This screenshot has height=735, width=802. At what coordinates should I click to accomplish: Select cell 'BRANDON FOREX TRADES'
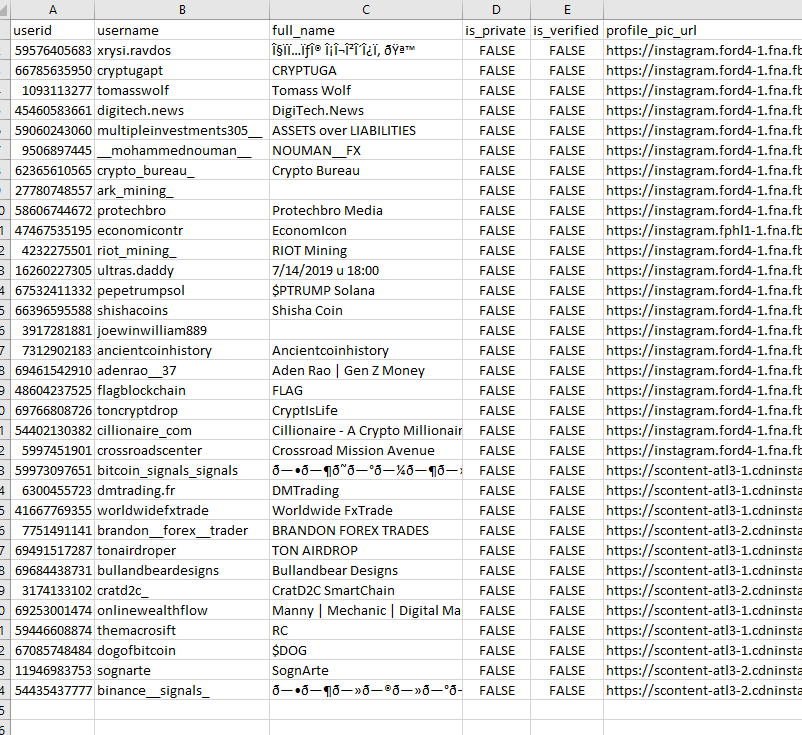366,530
